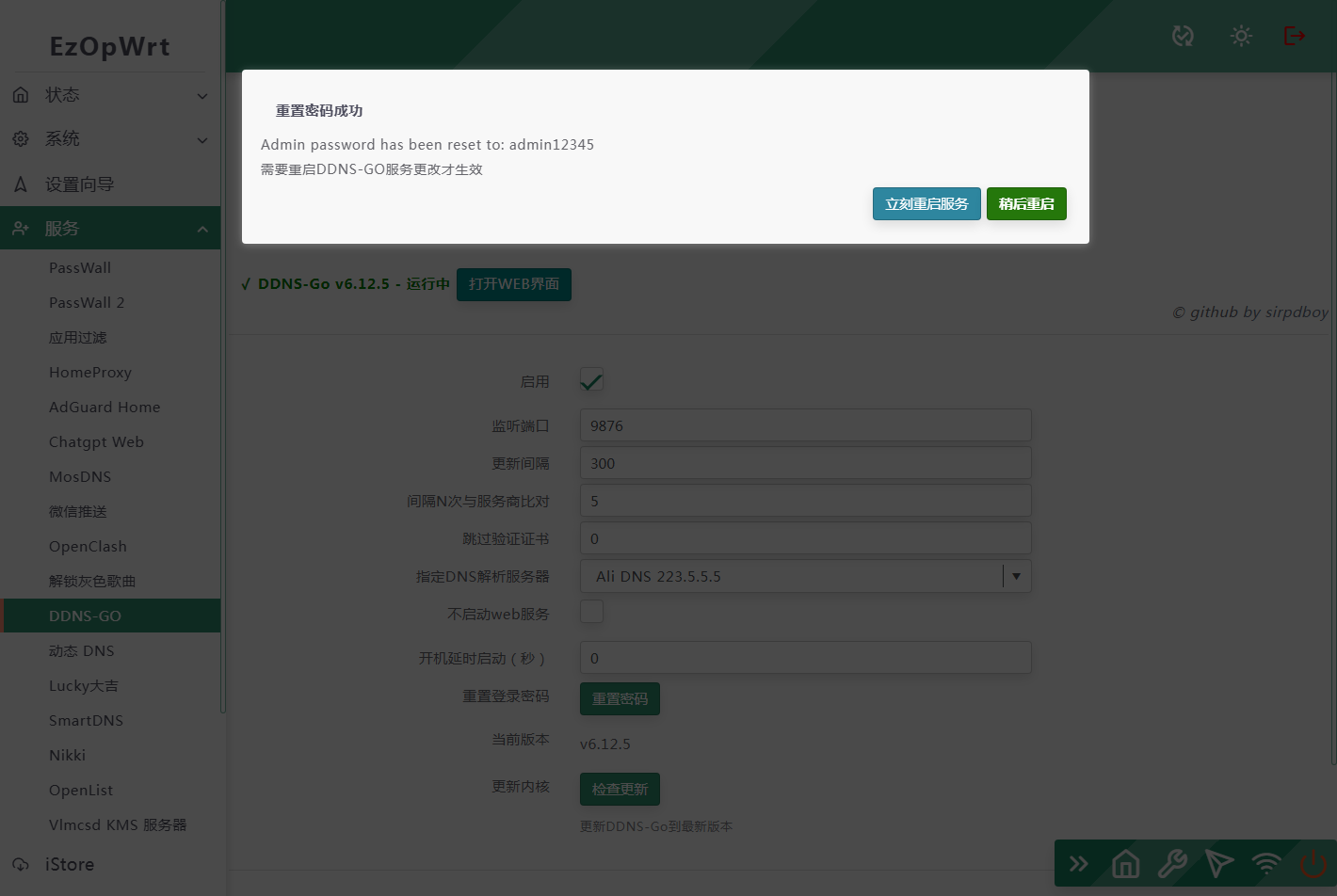Click the 间隔N次与服务商比对 input field
The width and height of the screenshot is (1337, 896).
tap(806, 501)
